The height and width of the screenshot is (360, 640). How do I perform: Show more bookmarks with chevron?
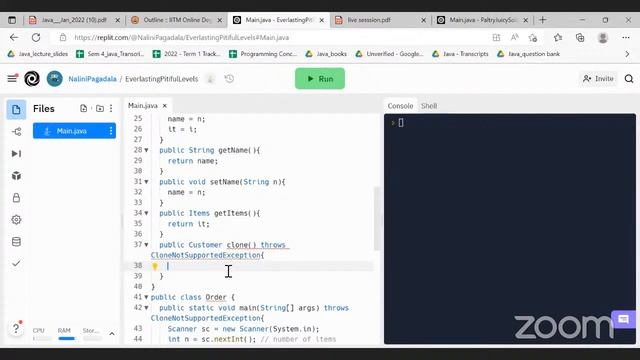[627, 54]
